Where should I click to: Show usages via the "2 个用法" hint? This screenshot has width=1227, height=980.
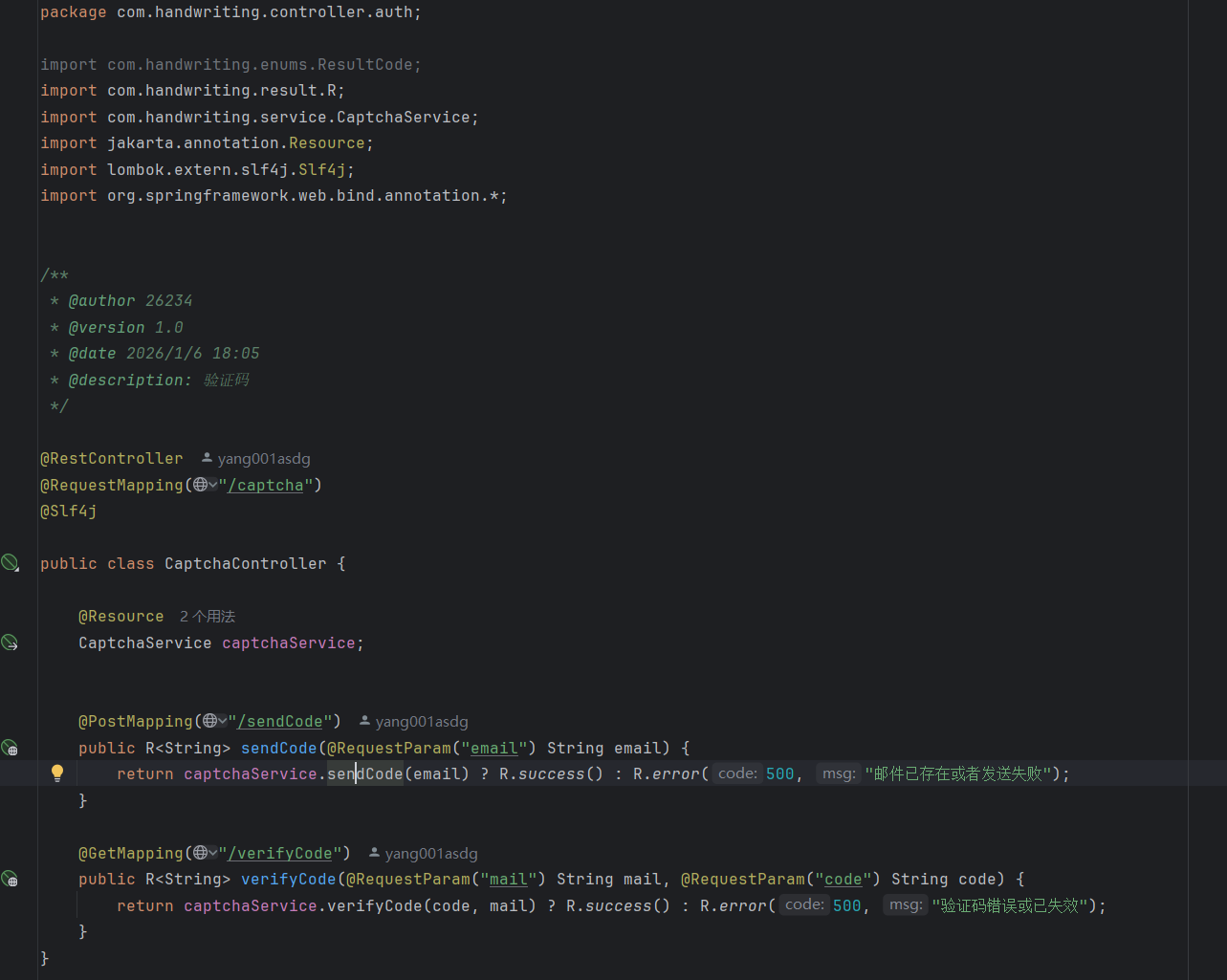[208, 617]
